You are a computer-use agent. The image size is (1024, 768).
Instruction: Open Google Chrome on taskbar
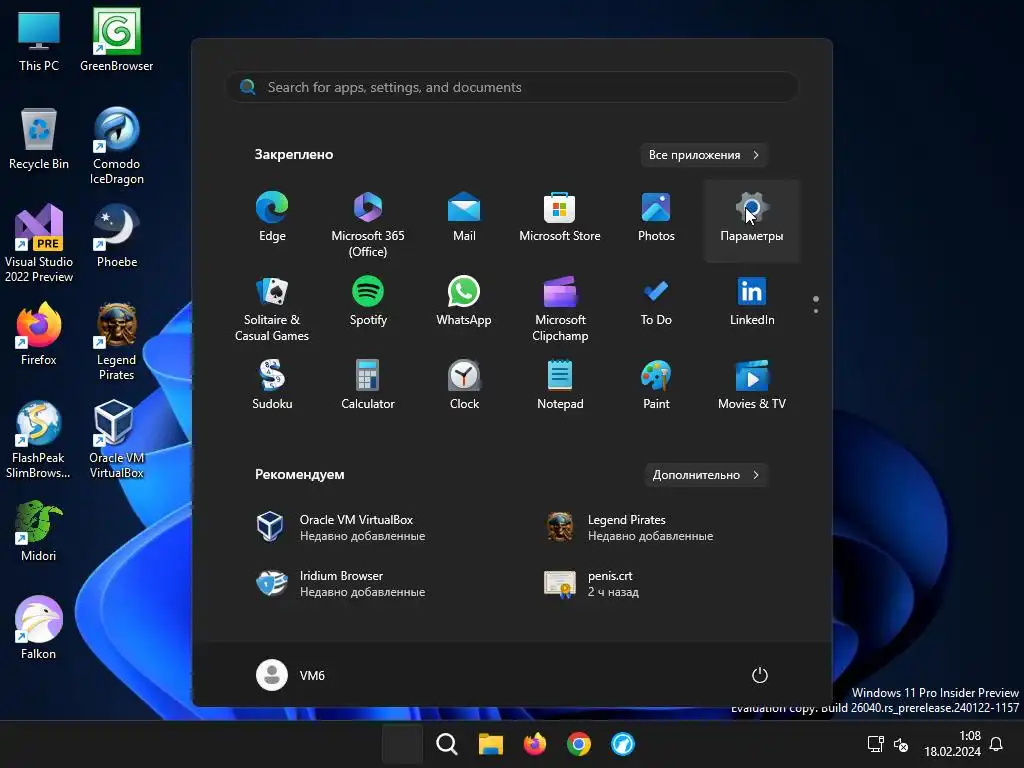[579, 744]
